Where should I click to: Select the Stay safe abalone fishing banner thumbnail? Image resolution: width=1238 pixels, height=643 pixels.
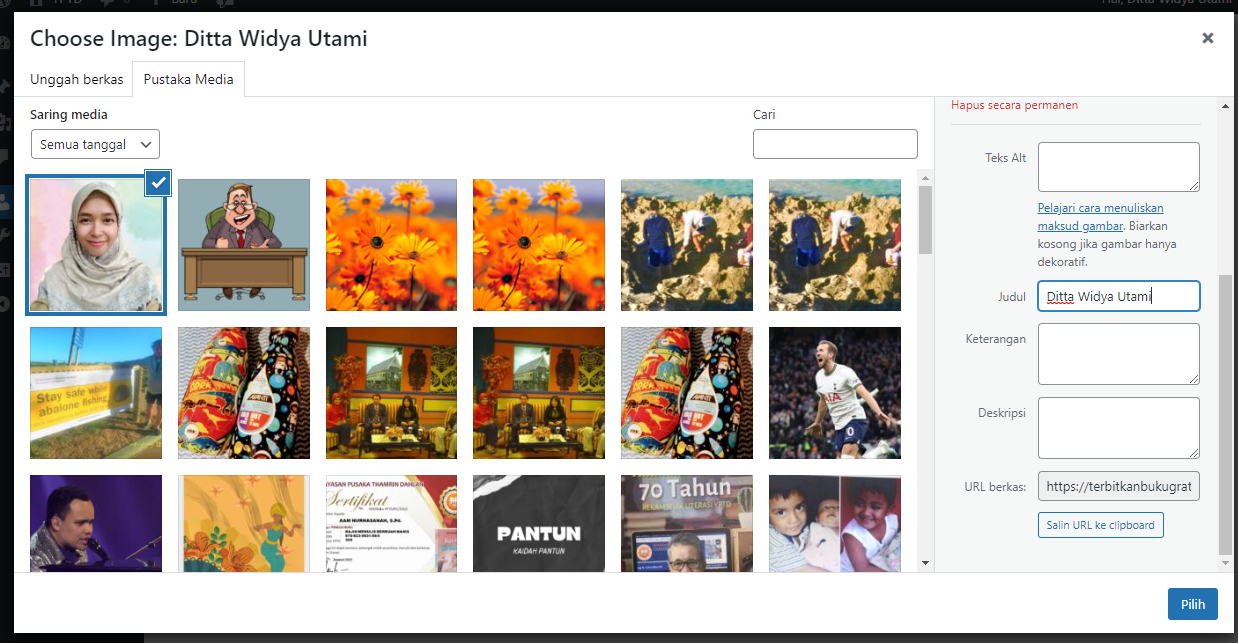(x=96, y=393)
